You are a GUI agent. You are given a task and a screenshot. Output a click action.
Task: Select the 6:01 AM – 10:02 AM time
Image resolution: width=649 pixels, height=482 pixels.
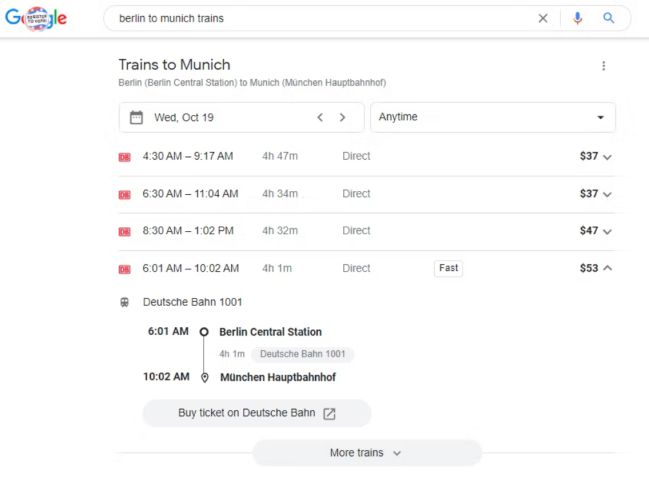tap(191, 268)
